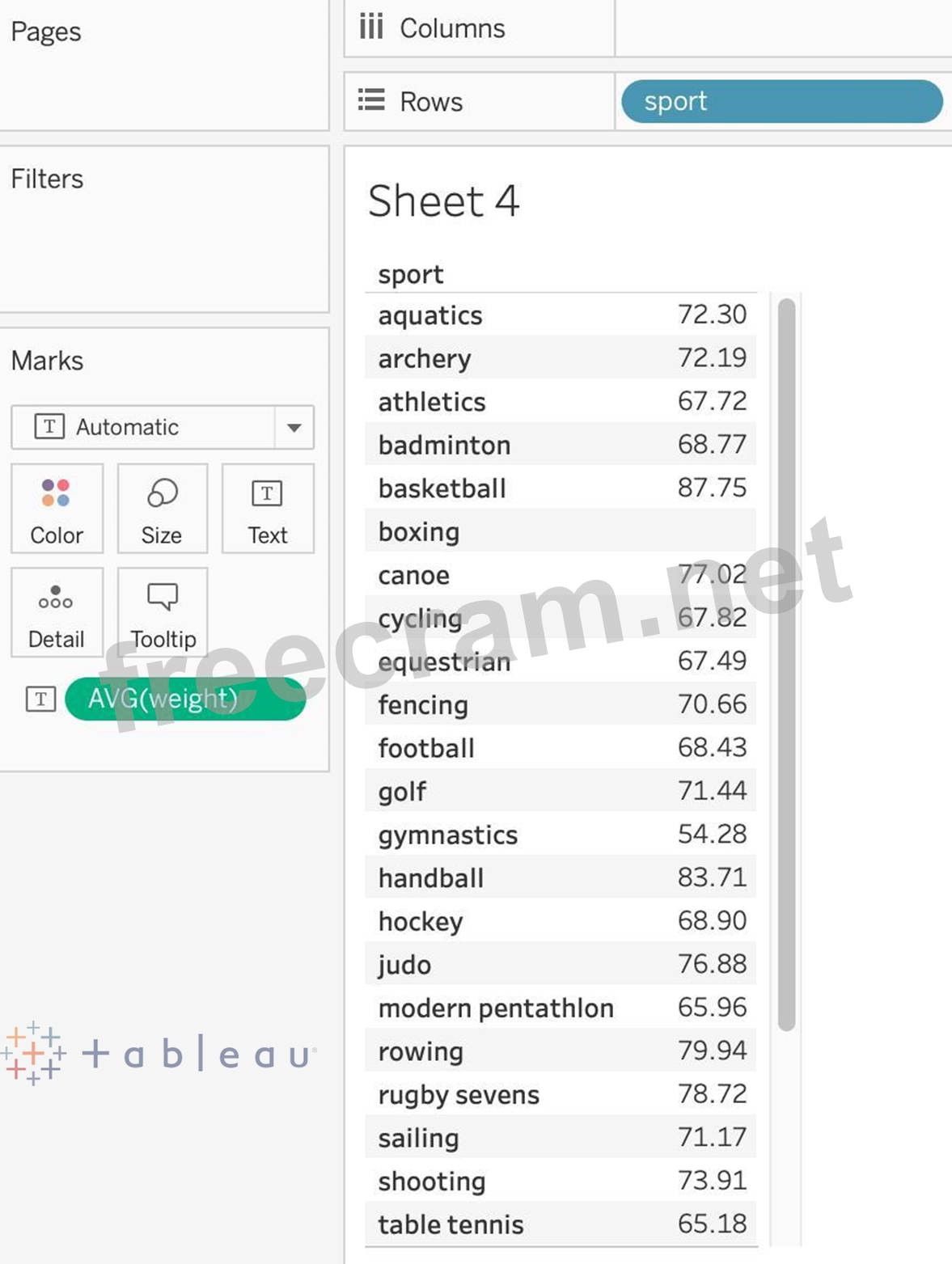
Task: Select the Automatic mark type box
Action: 144,427
